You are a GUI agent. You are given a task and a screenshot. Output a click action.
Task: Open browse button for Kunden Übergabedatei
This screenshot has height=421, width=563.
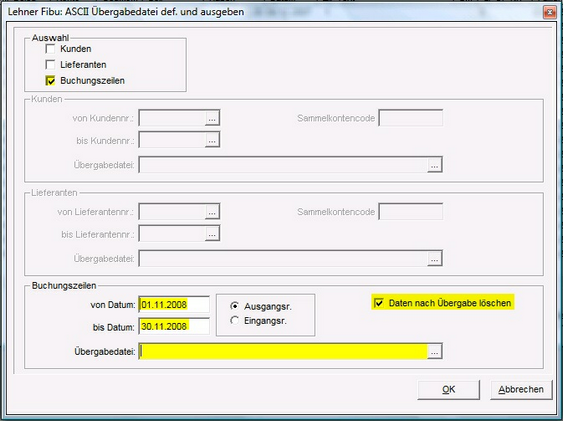pyautogui.click(x=434, y=165)
